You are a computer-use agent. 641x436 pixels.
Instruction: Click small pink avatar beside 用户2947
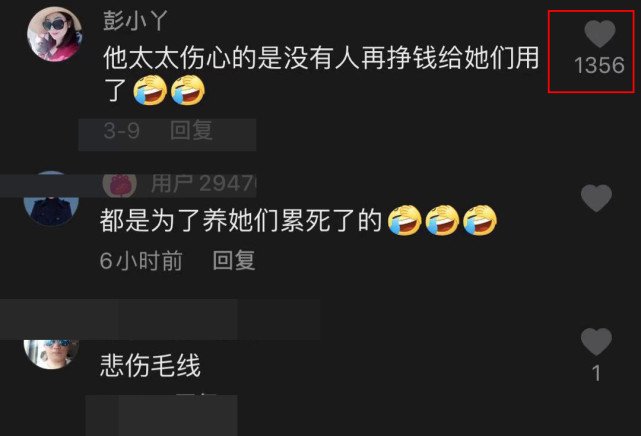119,185
